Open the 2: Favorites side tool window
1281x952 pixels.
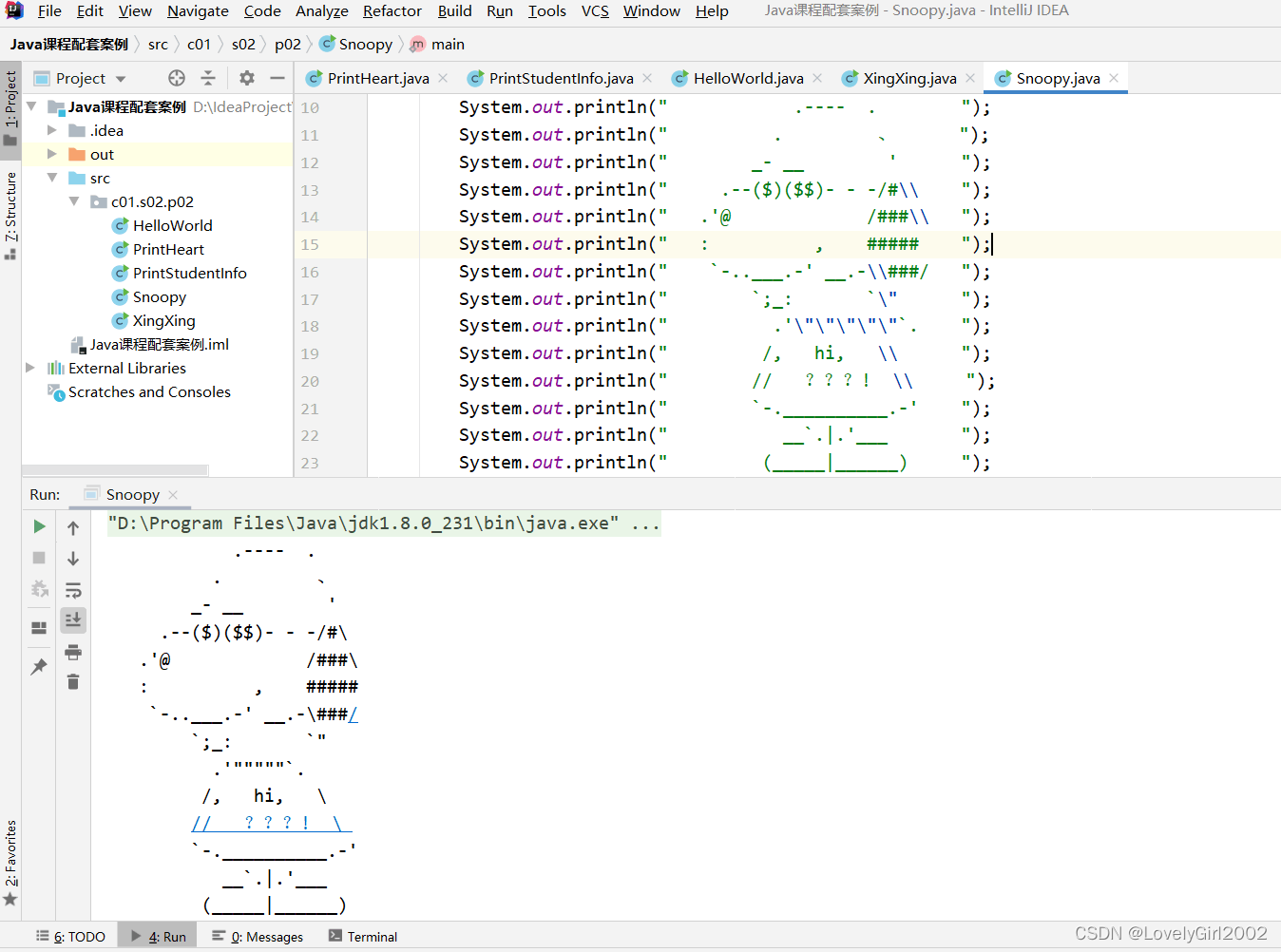pyautogui.click(x=10, y=863)
